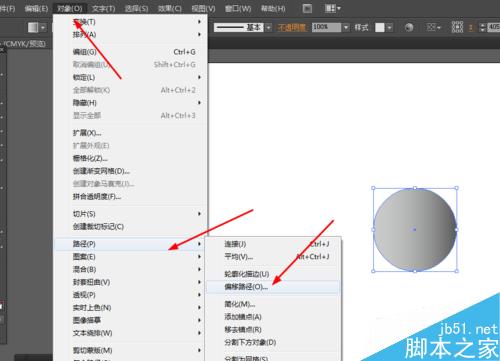Open the 切片(S) submenu

click(x=130, y=214)
